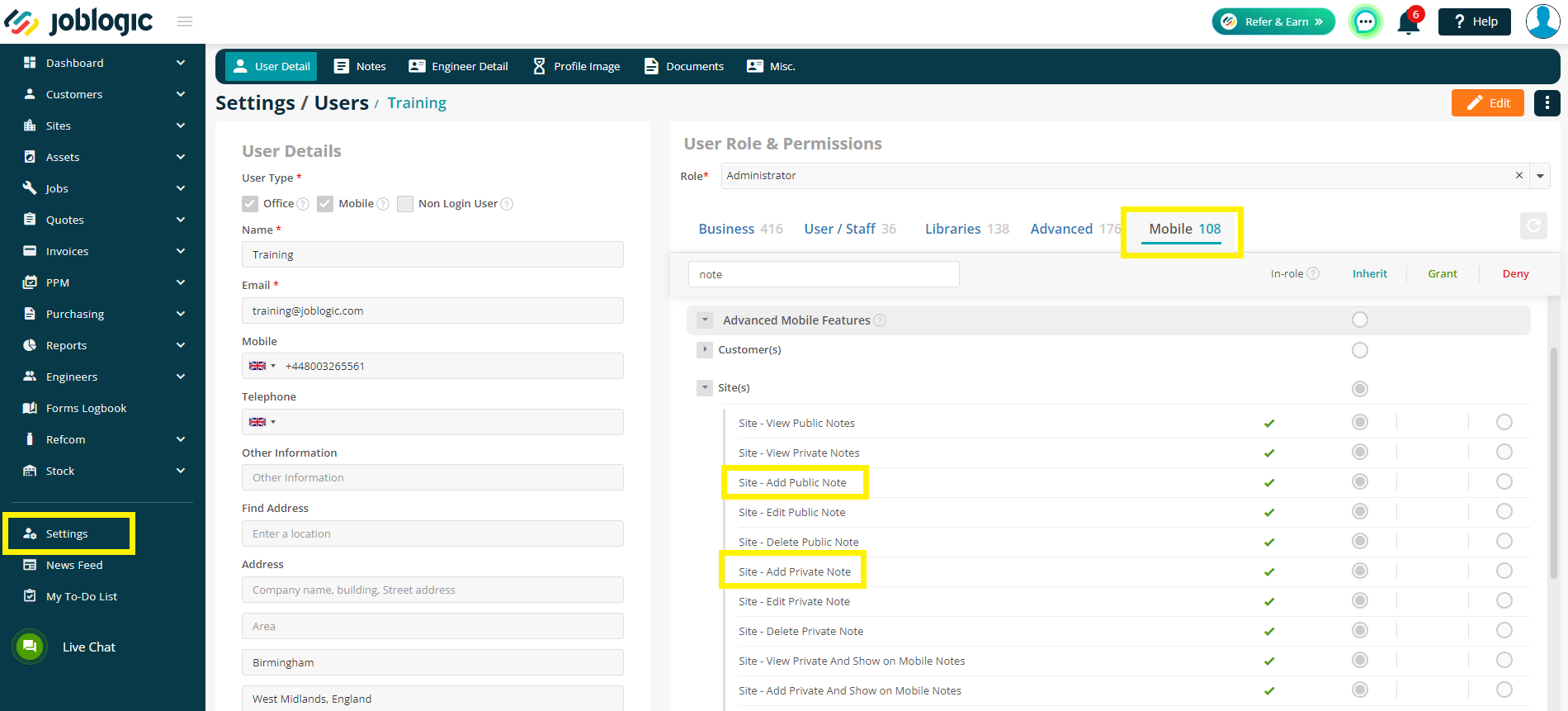Click the refresh permissions icon
This screenshot has height=711, width=1568.
click(x=1533, y=225)
